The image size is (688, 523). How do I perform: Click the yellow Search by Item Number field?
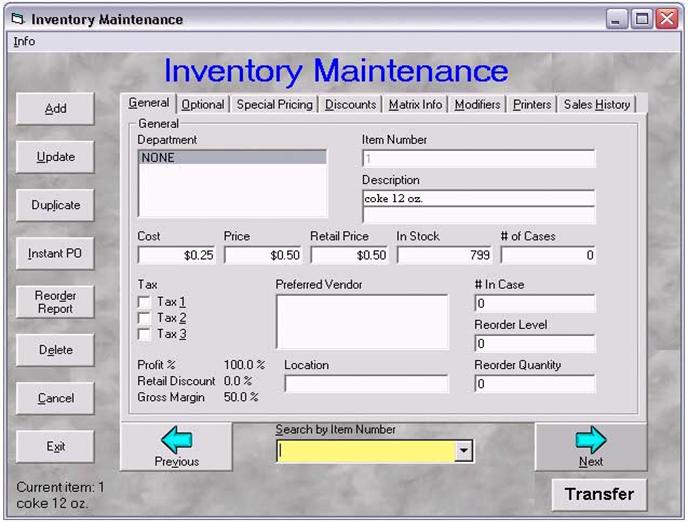(366, 451)
